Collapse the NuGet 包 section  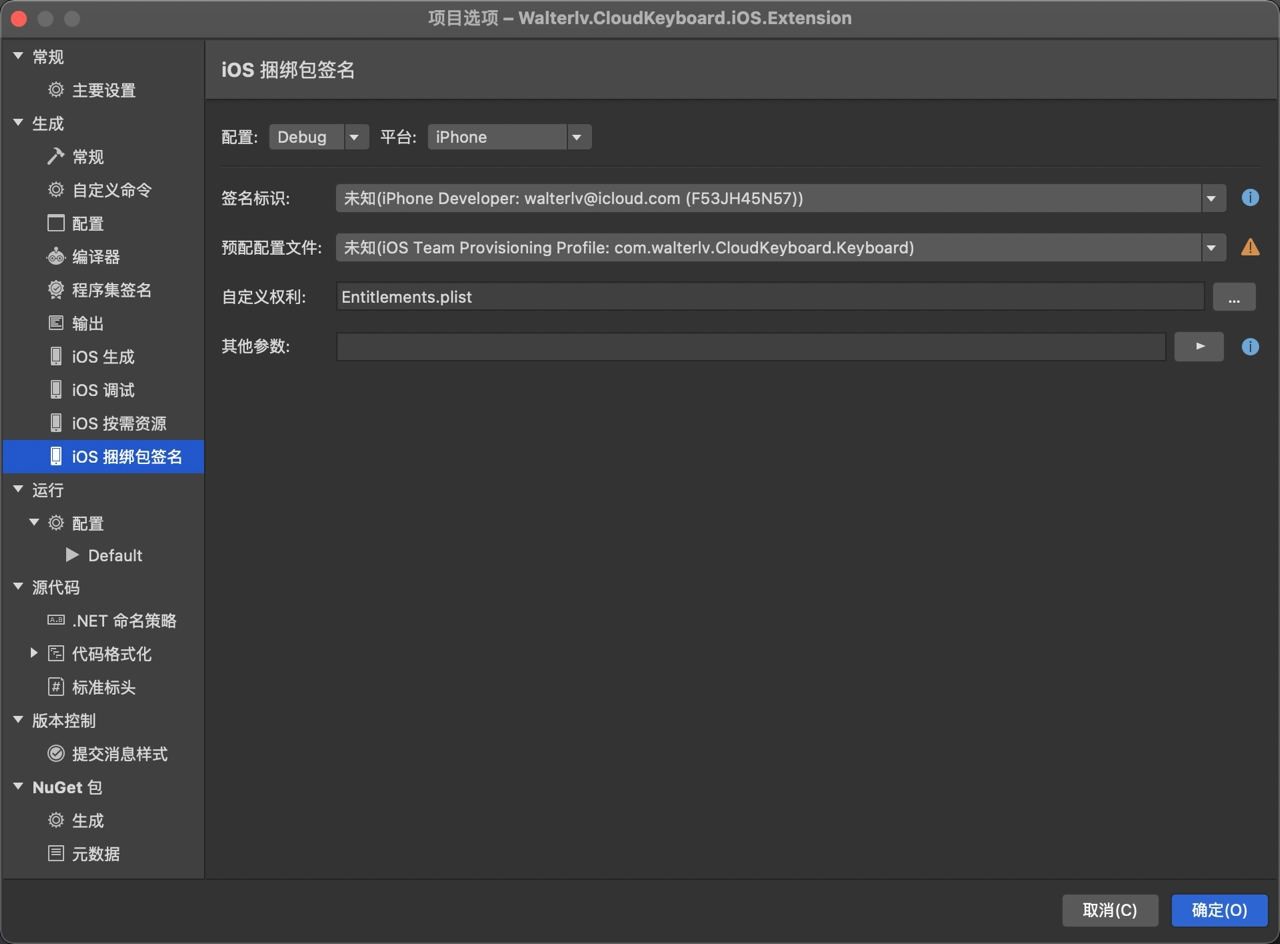pos(16,787)
